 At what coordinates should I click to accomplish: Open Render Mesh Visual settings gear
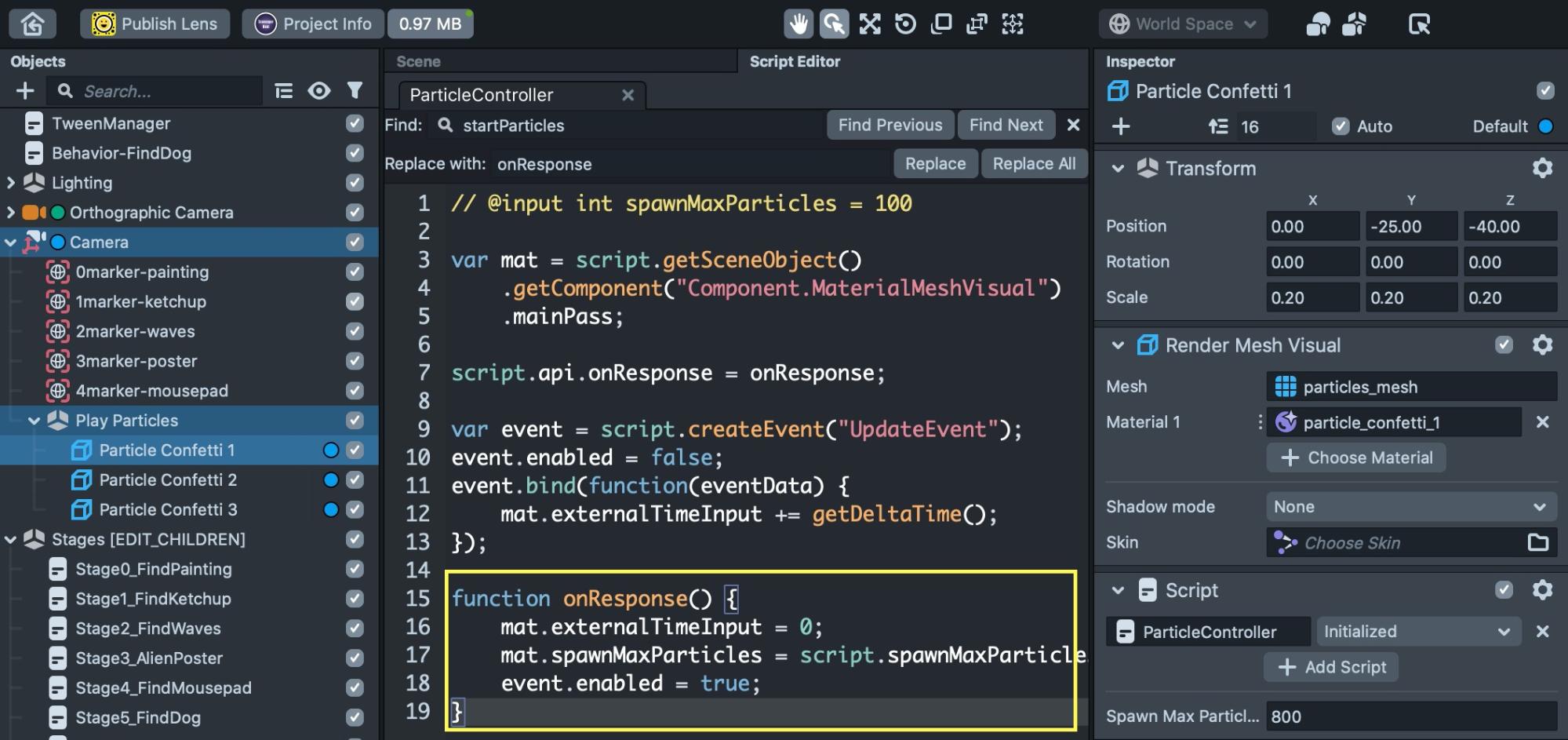click(x=1542, y=345)
